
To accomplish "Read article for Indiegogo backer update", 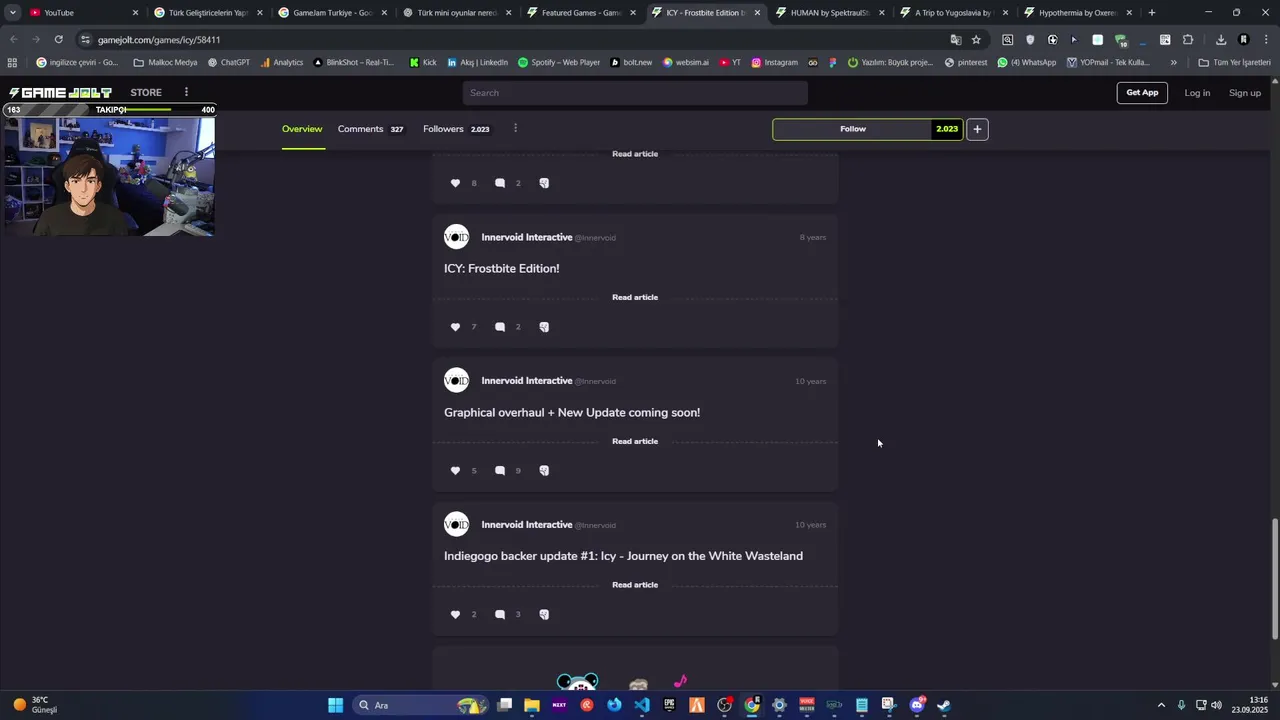I will pyautogui.click(x=635, y=585).
